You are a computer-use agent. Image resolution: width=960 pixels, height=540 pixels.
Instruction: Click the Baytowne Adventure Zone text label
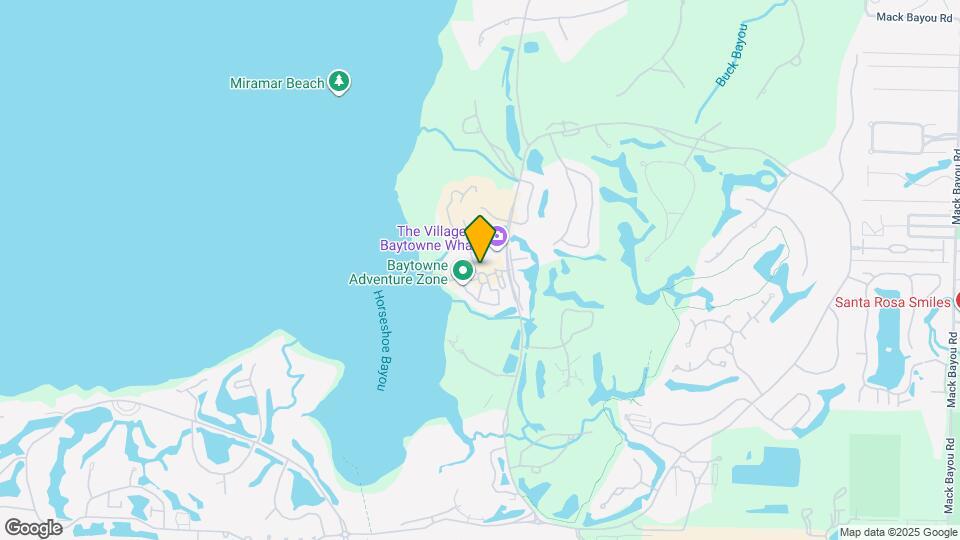pos(399,272)
